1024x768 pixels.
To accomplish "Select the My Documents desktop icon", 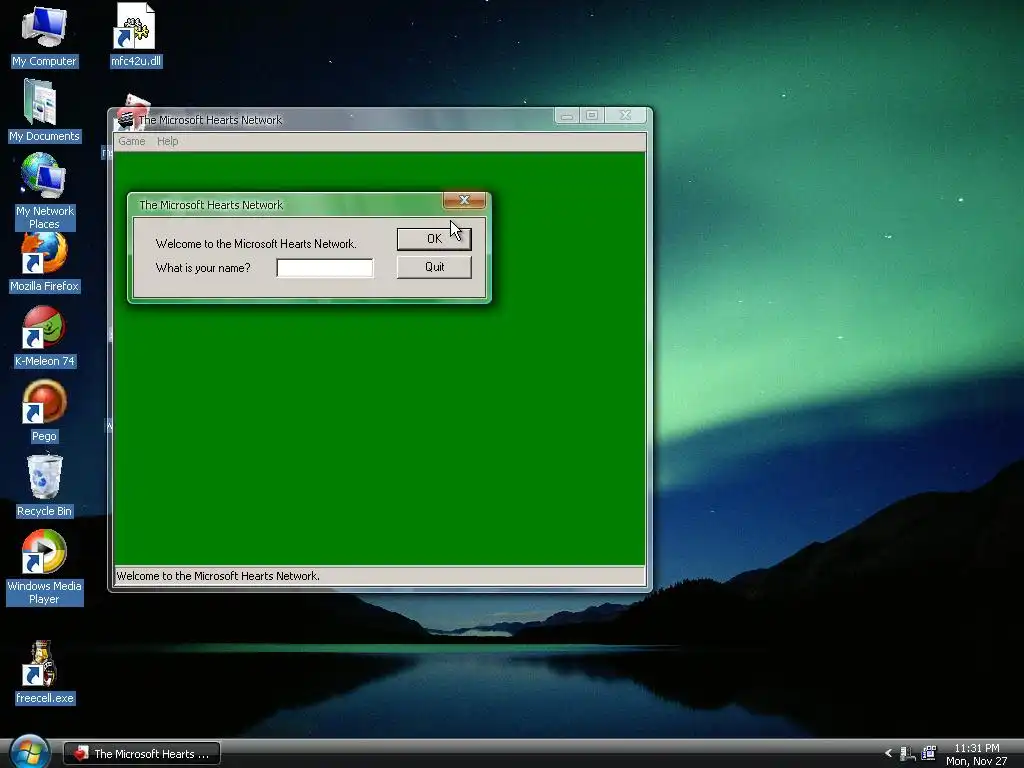I will (x=44, y=111).
